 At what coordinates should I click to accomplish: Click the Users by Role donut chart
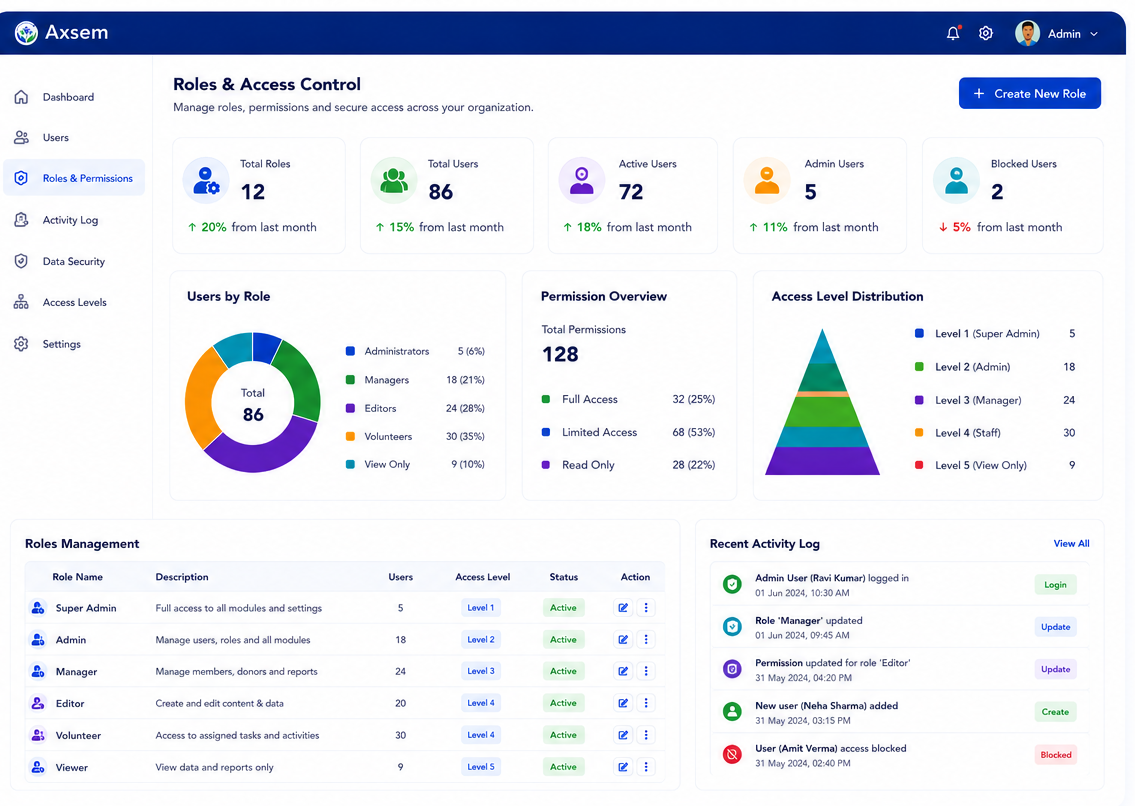(253, 403)
